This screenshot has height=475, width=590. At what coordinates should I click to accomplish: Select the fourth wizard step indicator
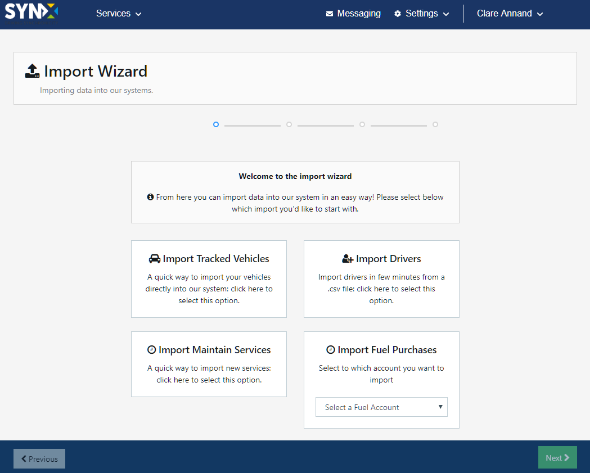(x=435, y=125)
